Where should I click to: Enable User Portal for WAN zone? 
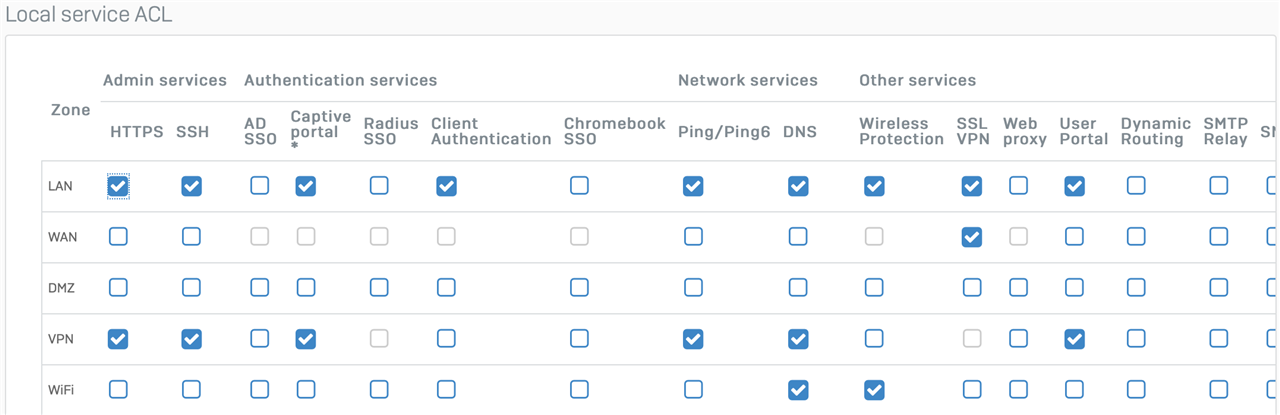coord(1074,237)
